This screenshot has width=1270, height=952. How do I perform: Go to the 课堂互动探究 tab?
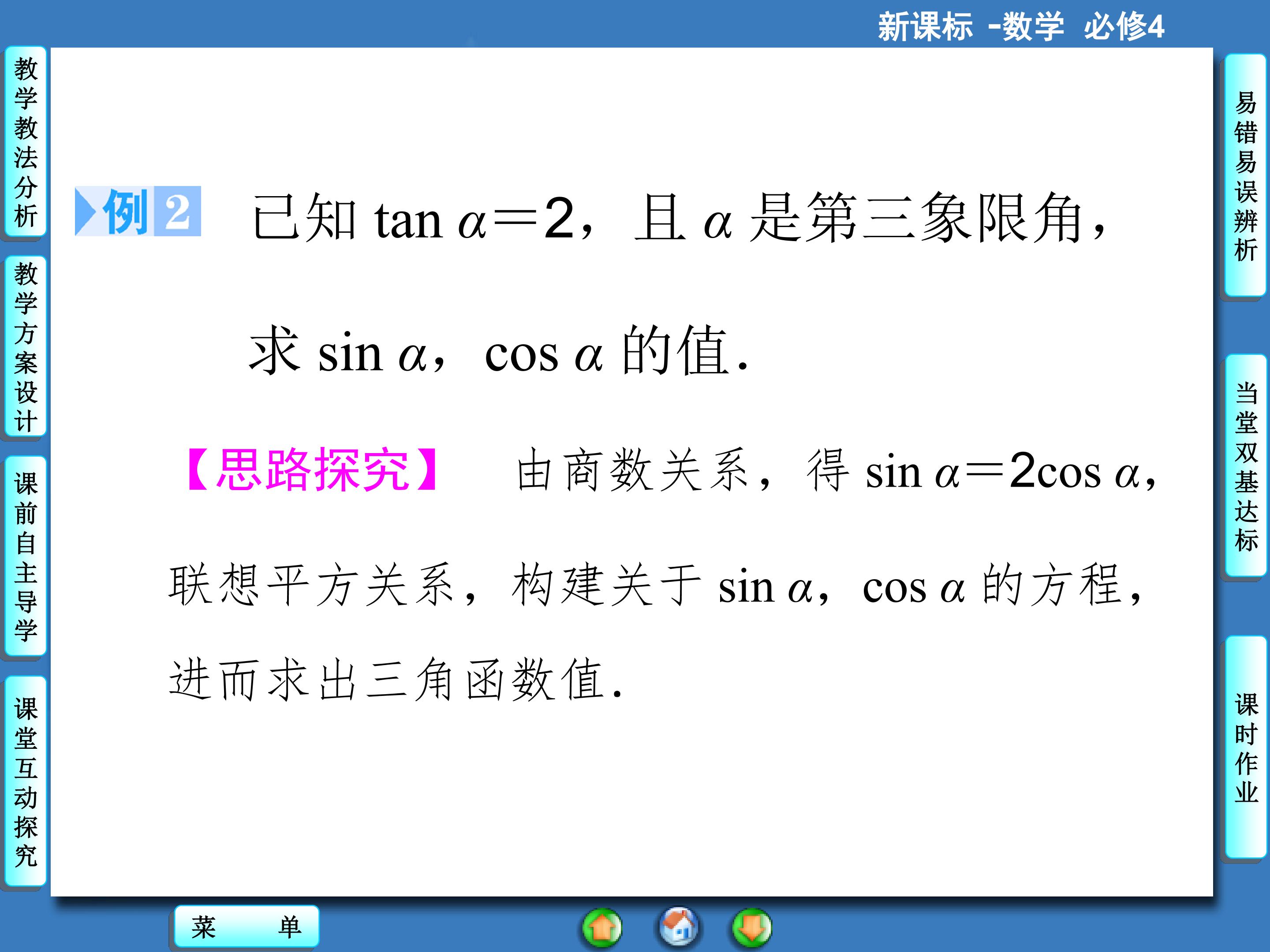tap(25, 781)
